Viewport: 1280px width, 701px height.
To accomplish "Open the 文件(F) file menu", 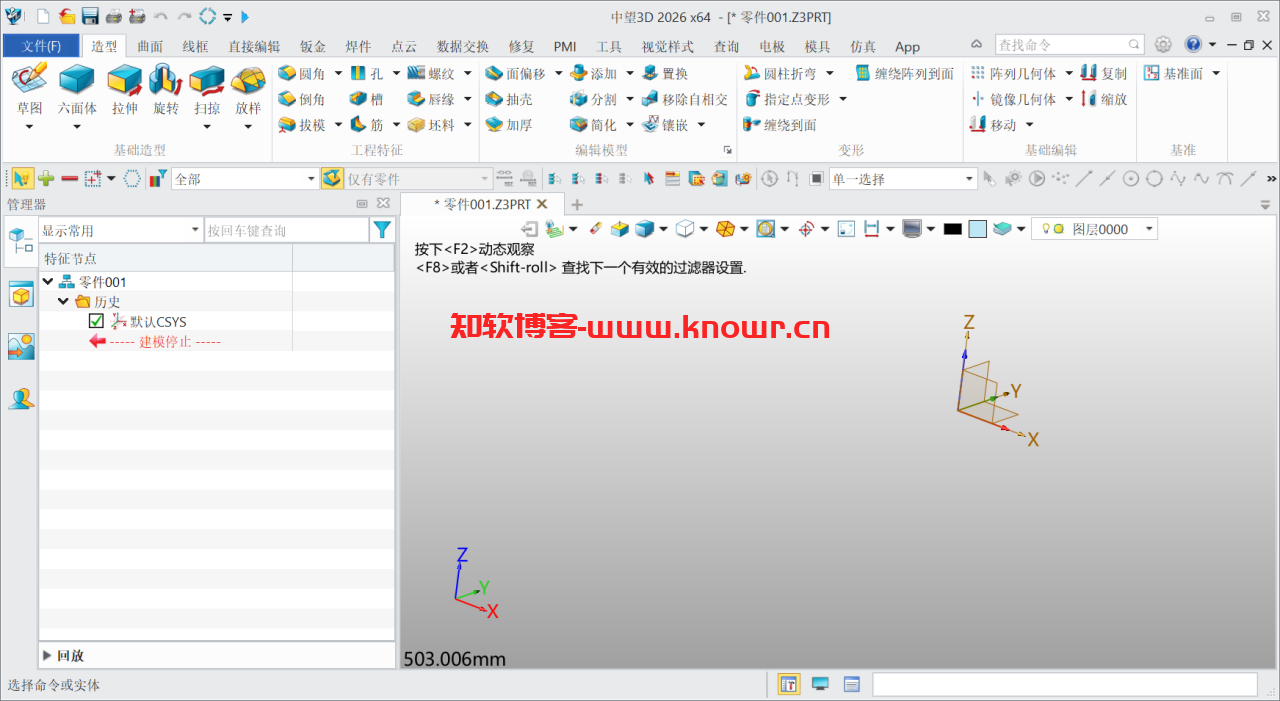I will [41, 46].
